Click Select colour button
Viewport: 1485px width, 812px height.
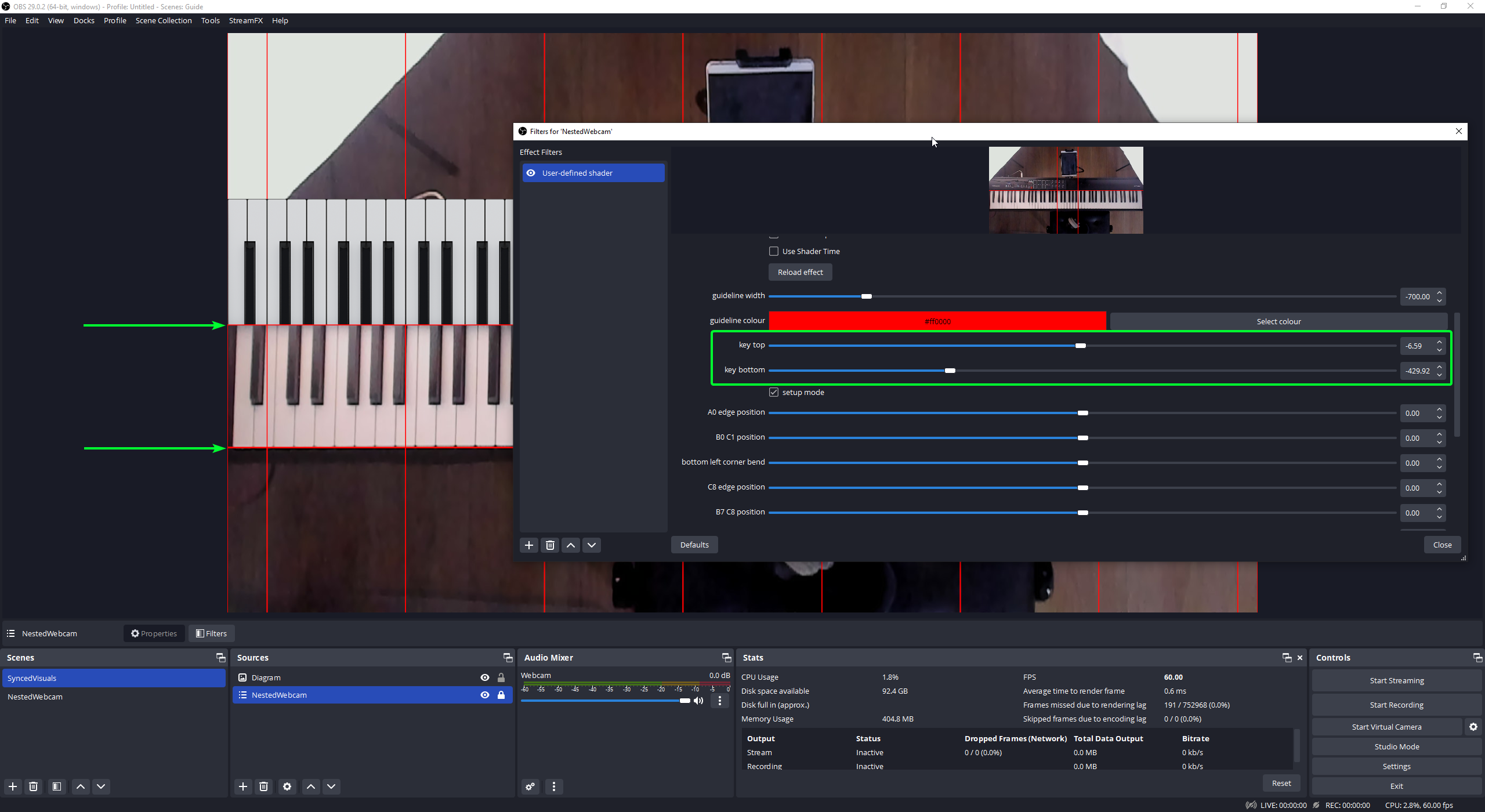tap(1278, 321)
